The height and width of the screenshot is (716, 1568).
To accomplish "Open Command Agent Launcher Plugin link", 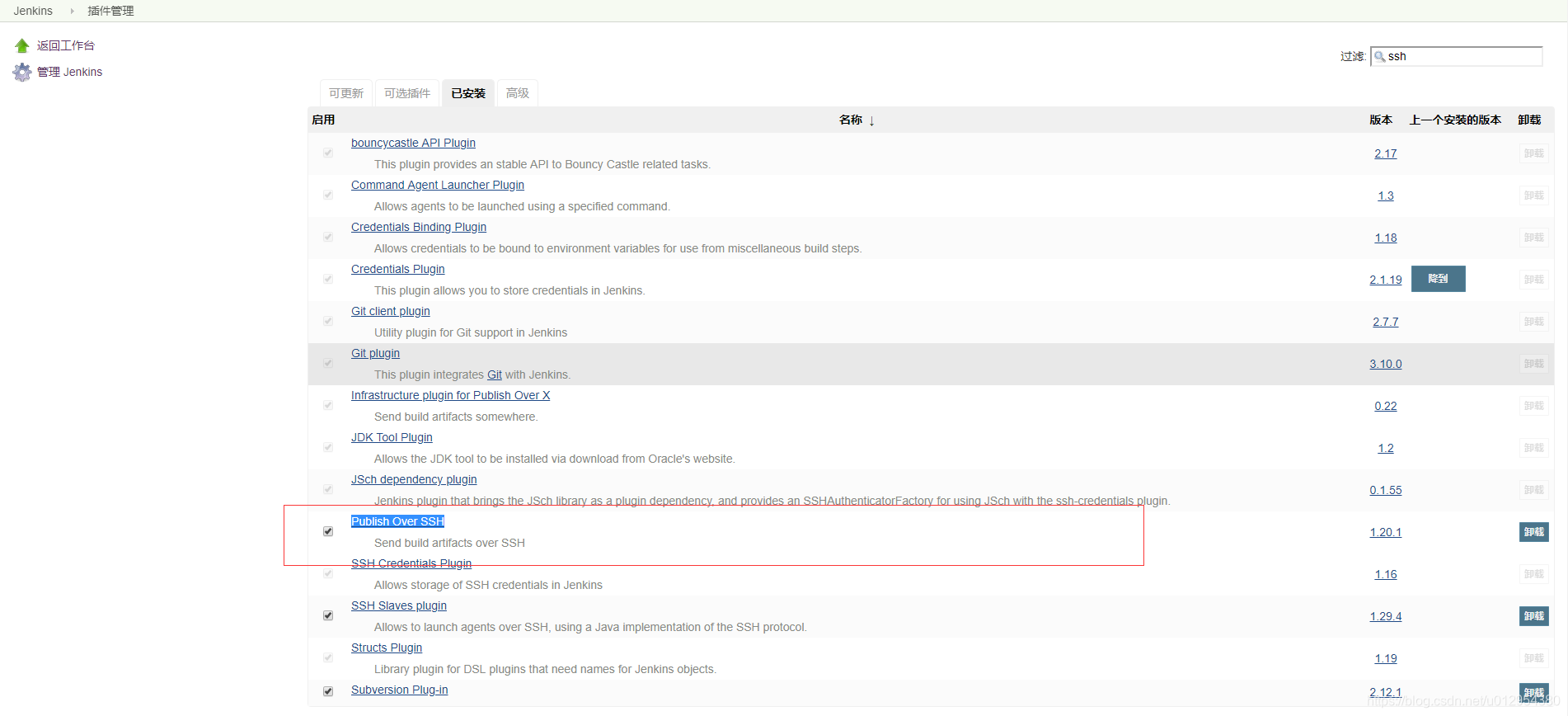I will [438, 185].
